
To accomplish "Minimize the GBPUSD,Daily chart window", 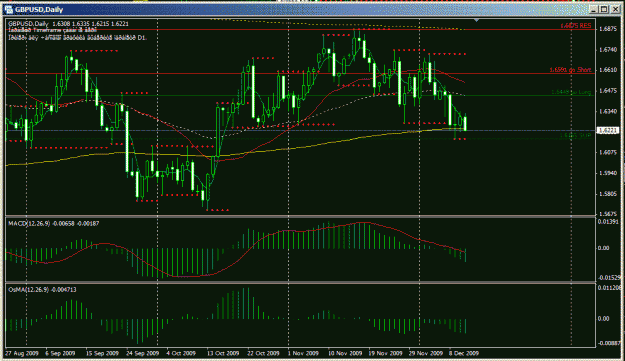I will 594,9.
